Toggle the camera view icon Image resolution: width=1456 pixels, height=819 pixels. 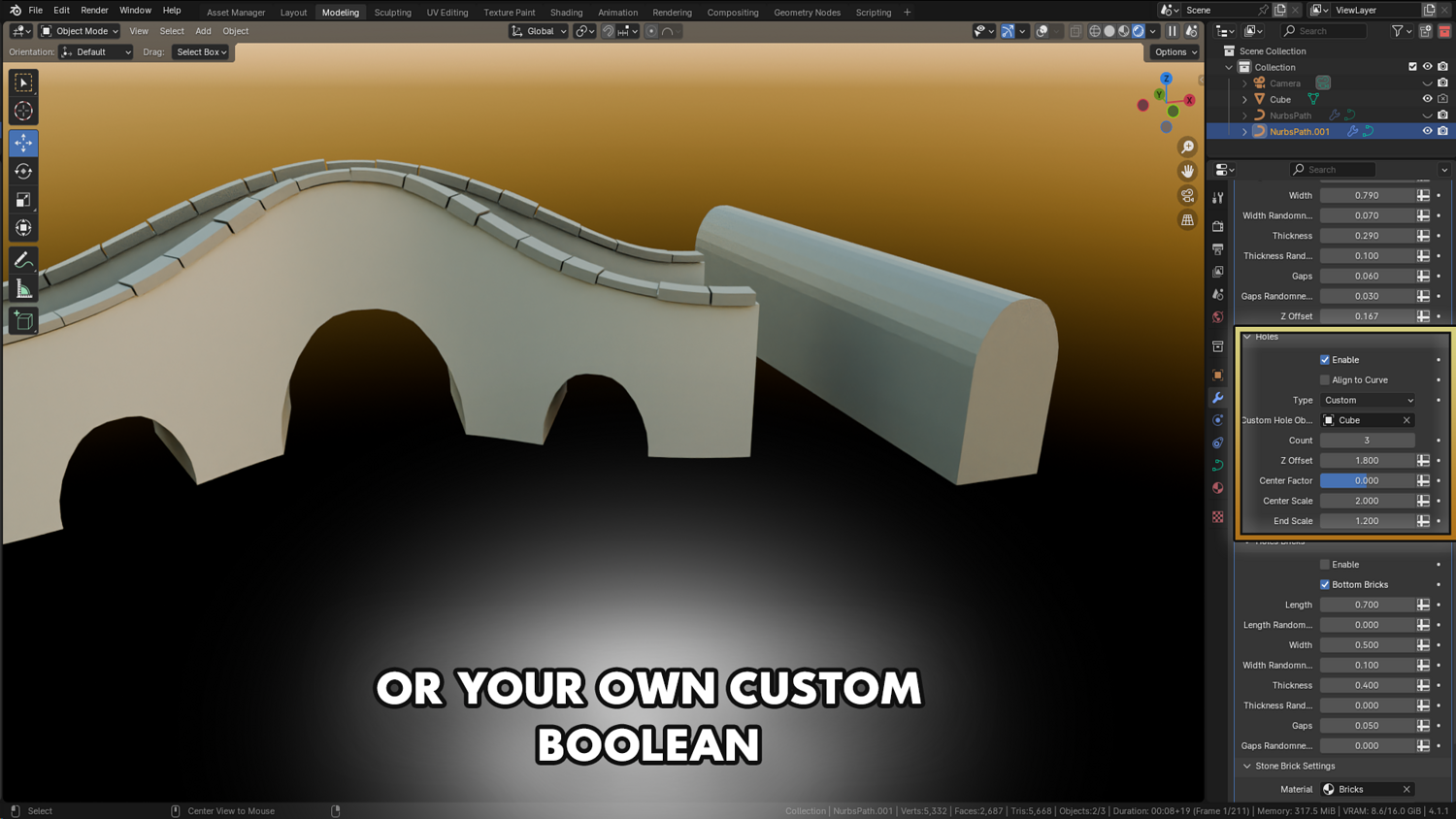pos(1187,196)
